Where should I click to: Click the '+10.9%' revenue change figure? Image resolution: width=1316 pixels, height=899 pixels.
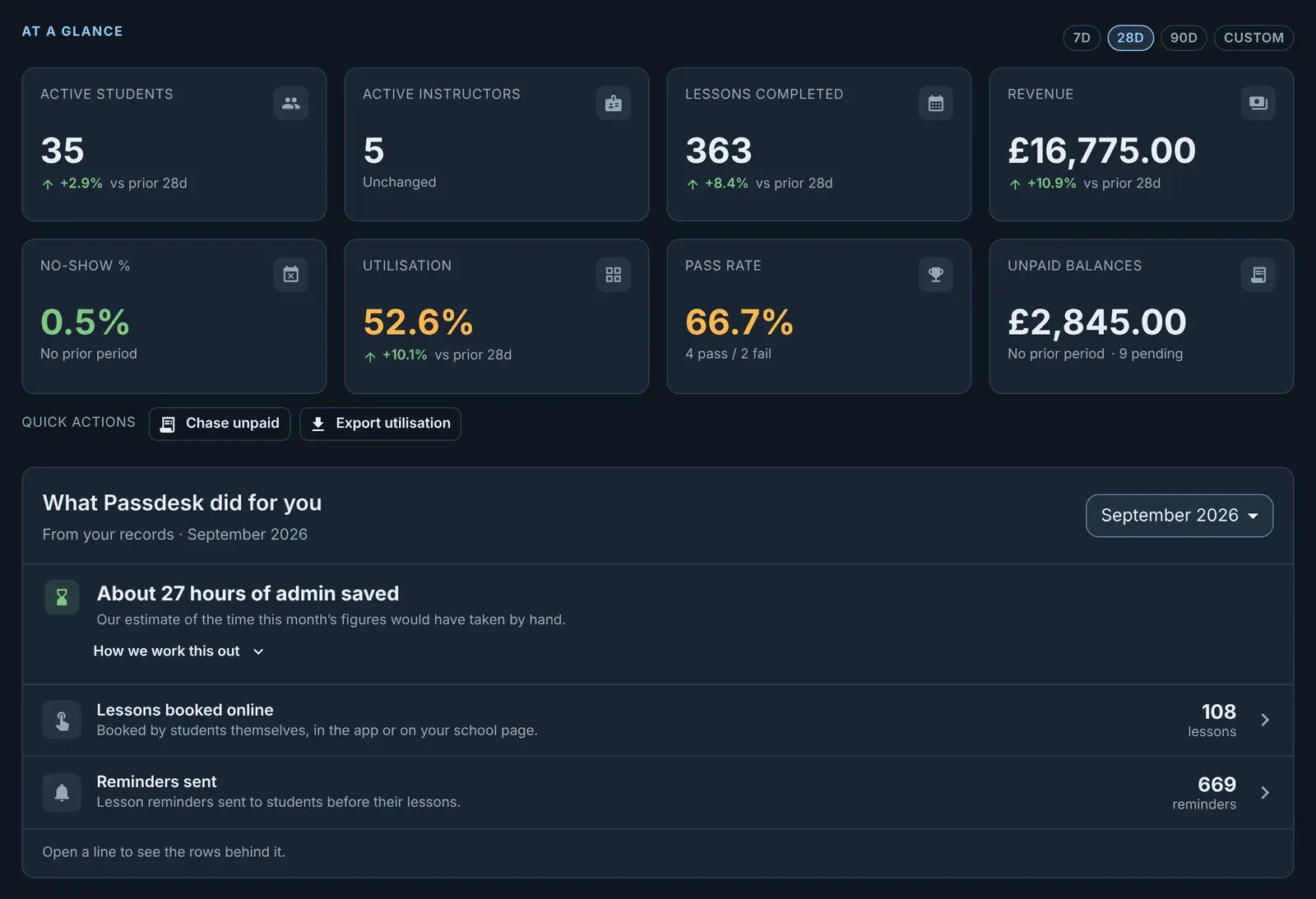[x=1051, y=183]
